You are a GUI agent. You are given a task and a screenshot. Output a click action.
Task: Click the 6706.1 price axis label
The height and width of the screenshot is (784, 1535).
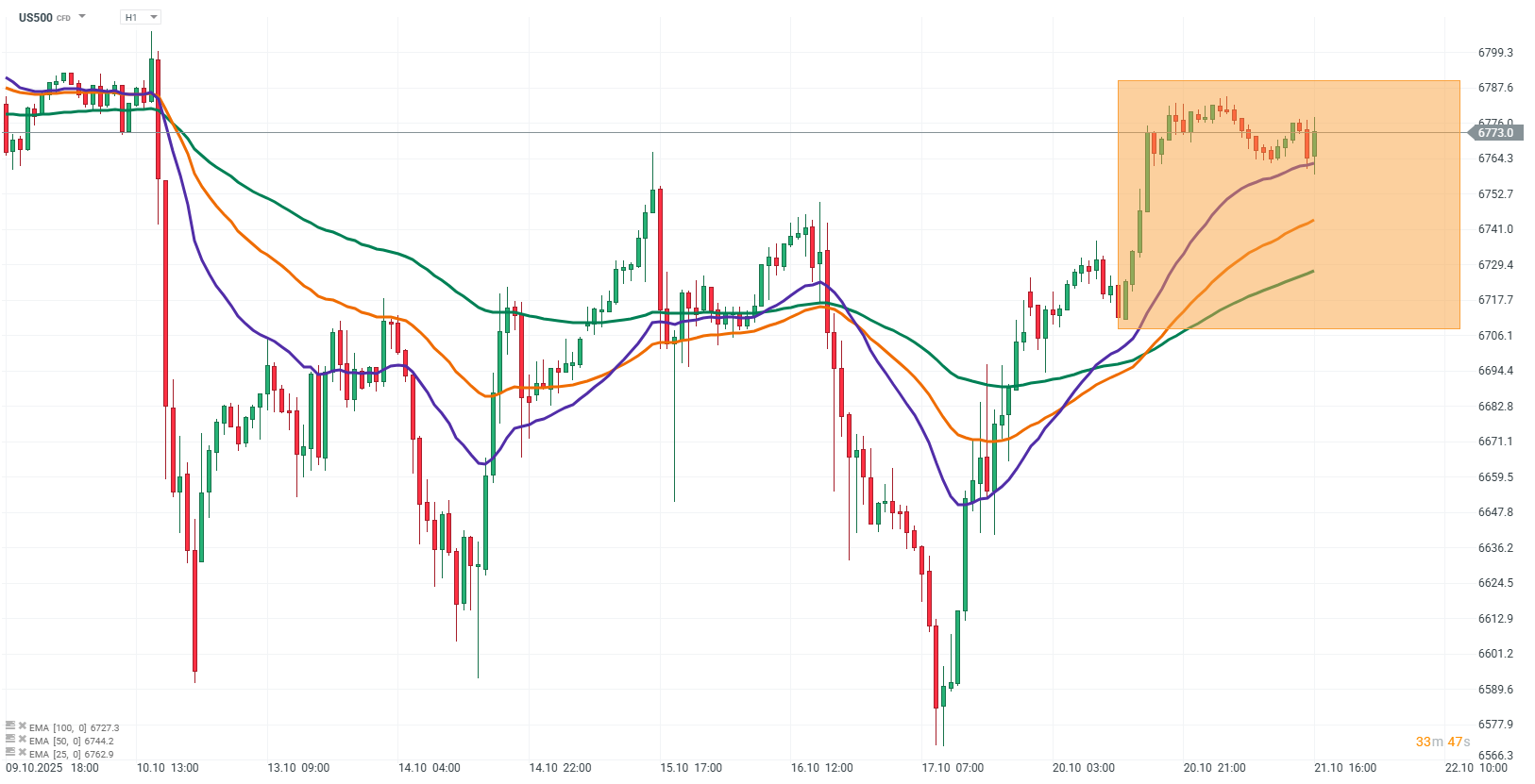pos(1495,336)
